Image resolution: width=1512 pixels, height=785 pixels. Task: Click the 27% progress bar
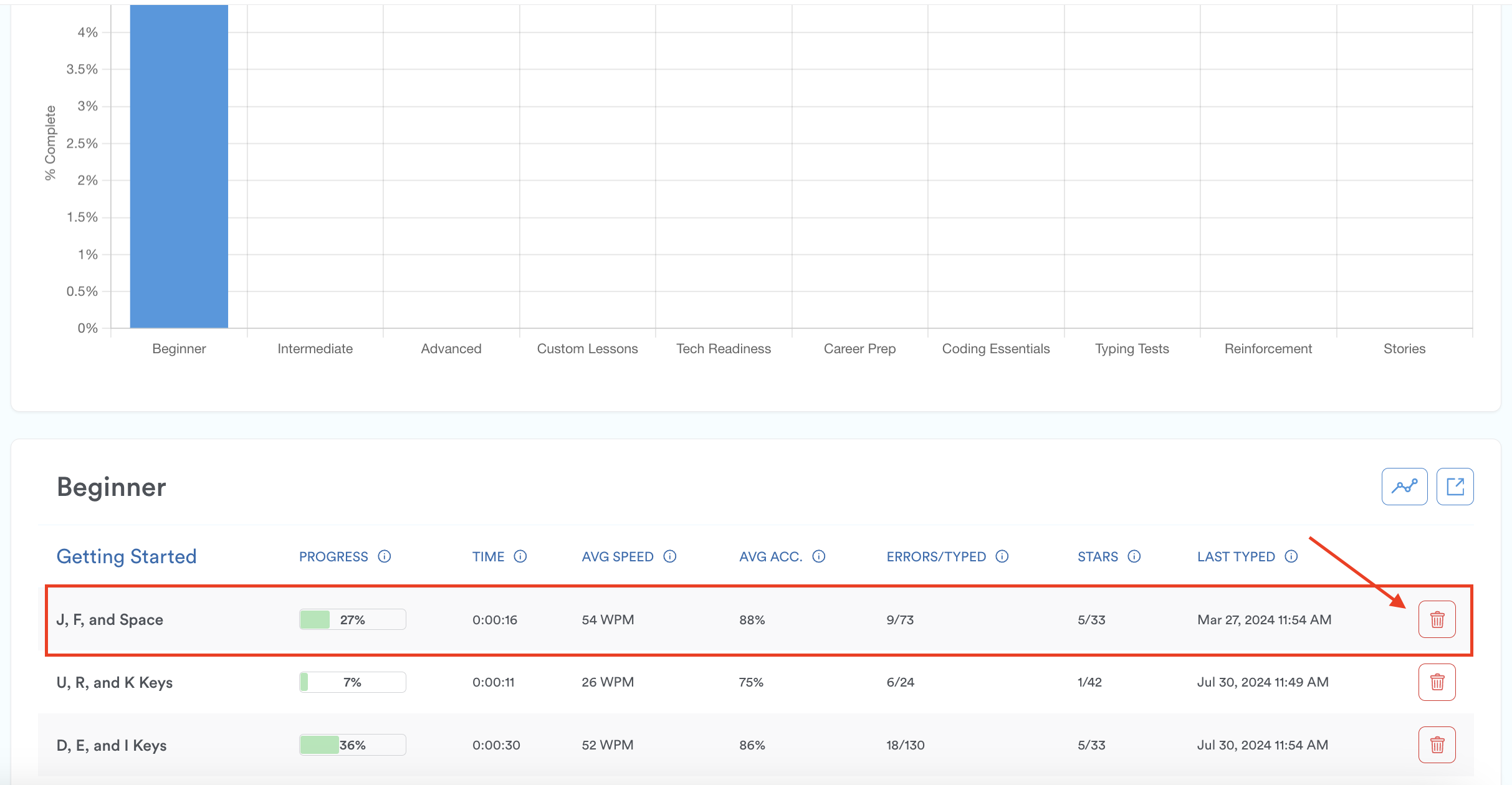[353, 620]
